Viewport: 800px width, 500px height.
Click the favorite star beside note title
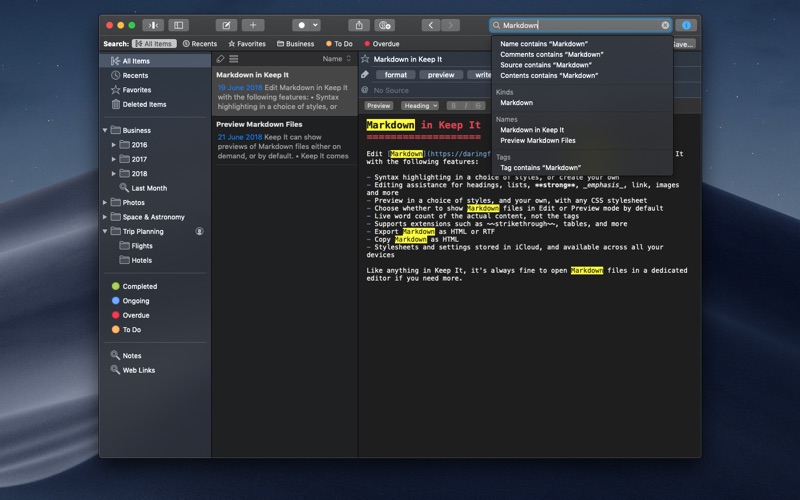tap(365, 60)
